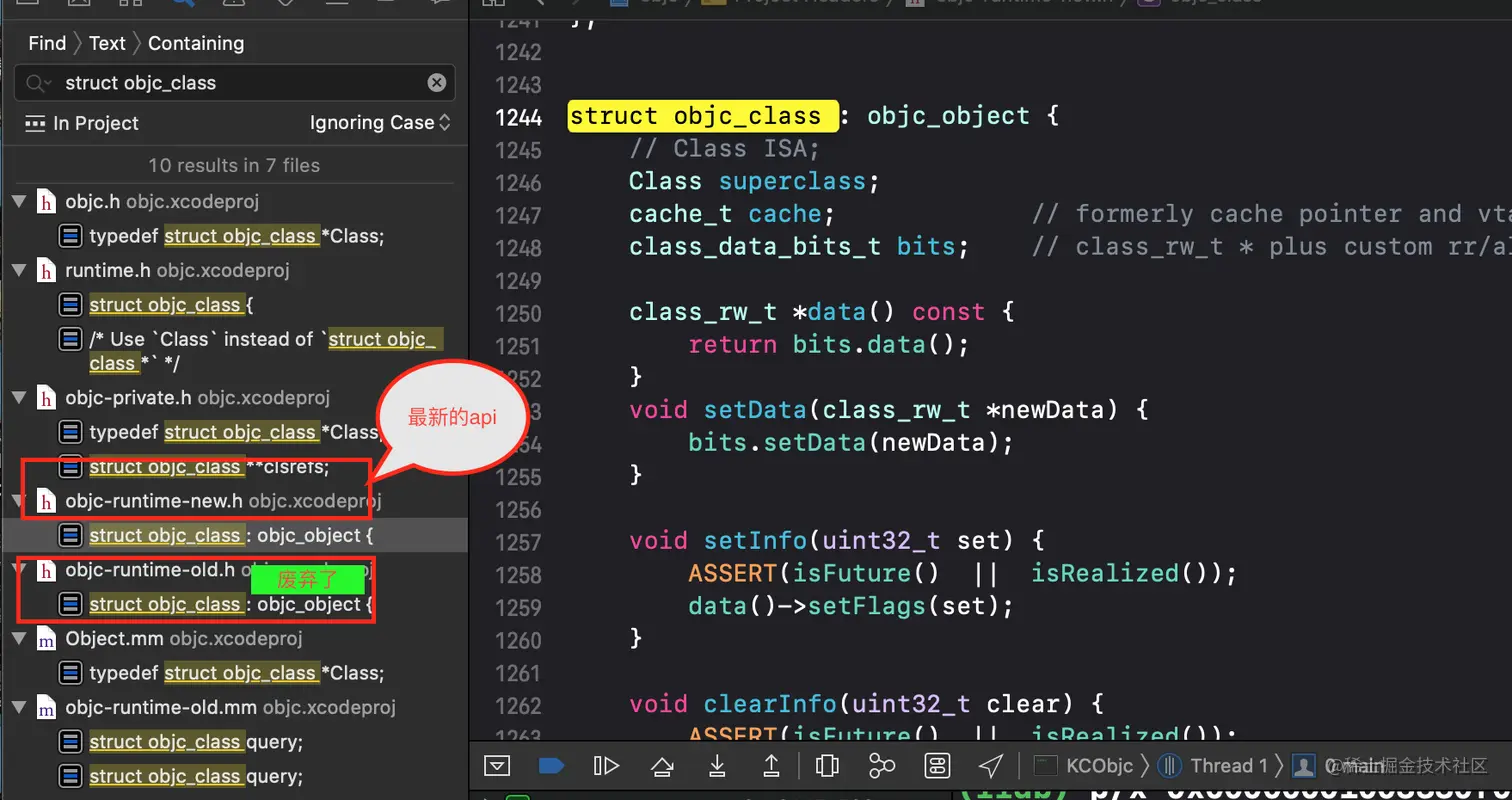Click line number 1247 in the gutter

tap(518, 215)
